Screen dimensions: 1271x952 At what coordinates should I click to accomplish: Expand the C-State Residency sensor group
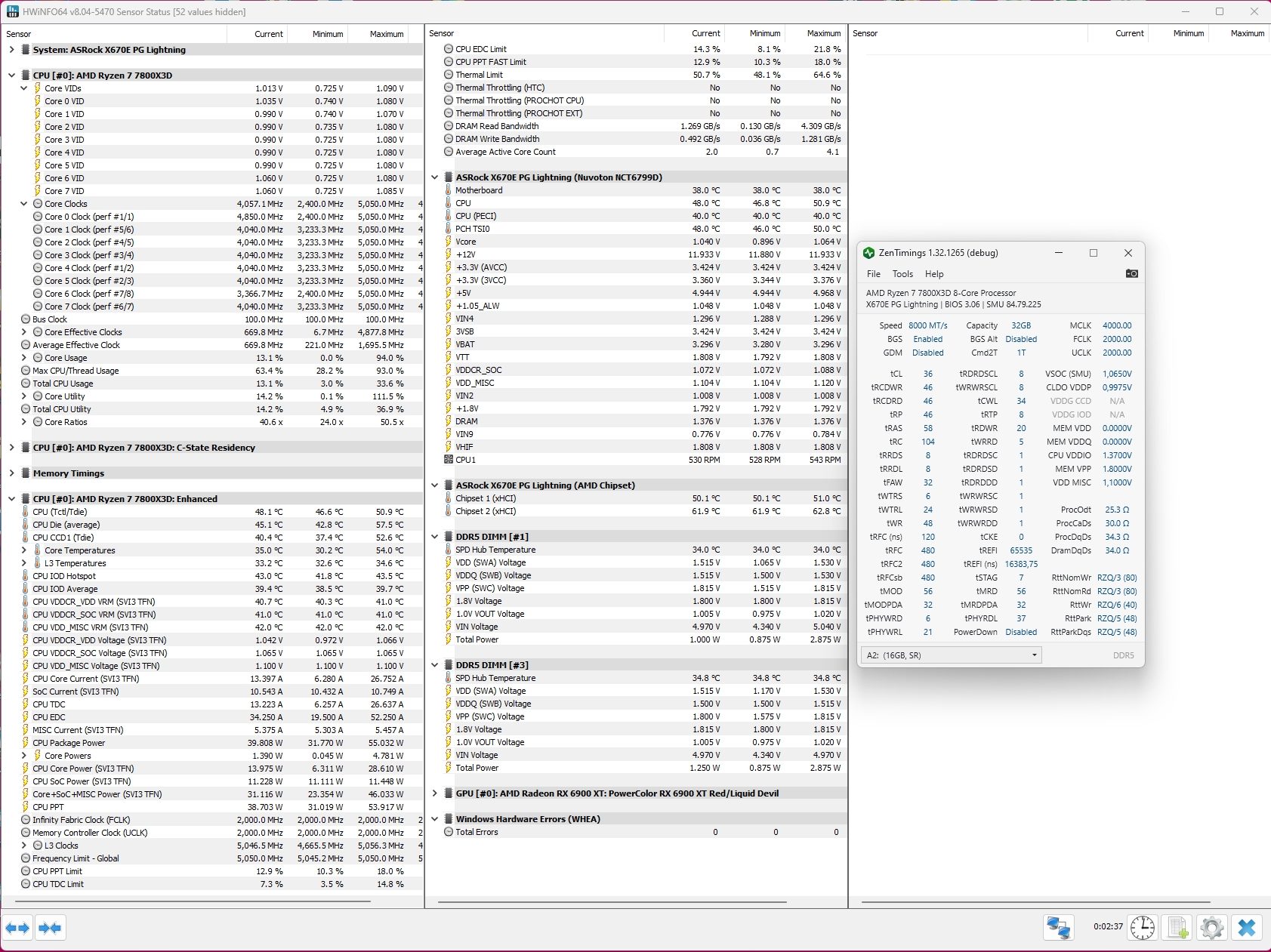pos(11,448)
